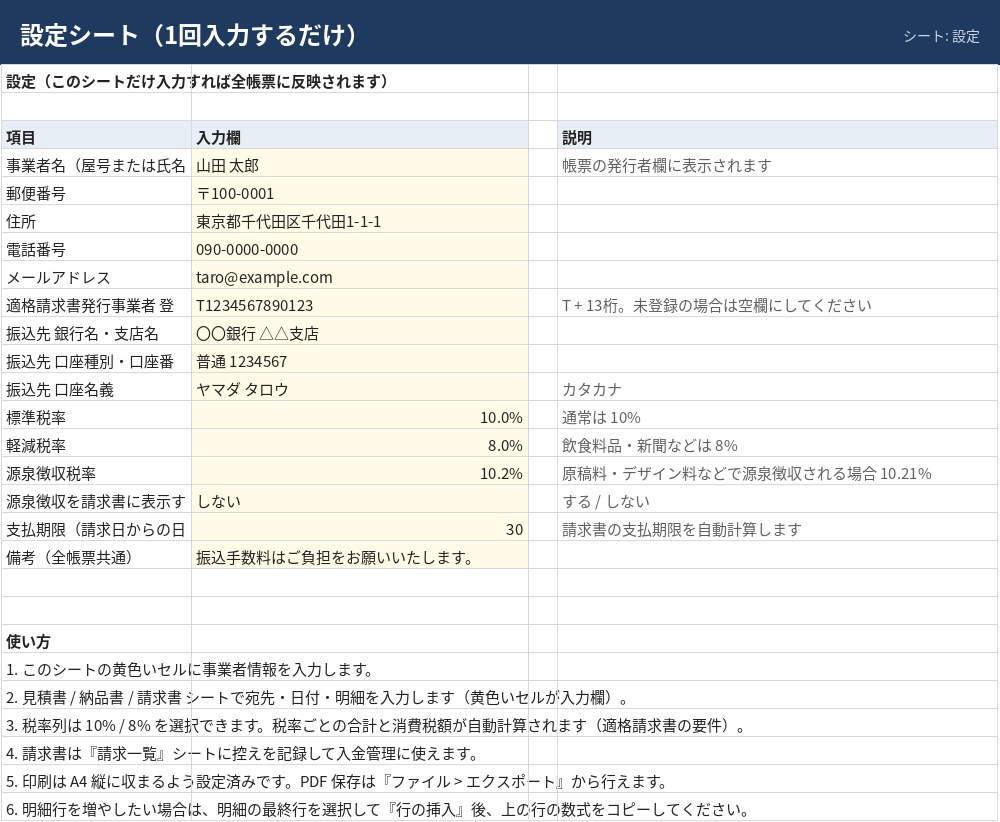This screenshot has height=822, width=1000.
Task: Click the 項目 column header
Action: (96, 136)
